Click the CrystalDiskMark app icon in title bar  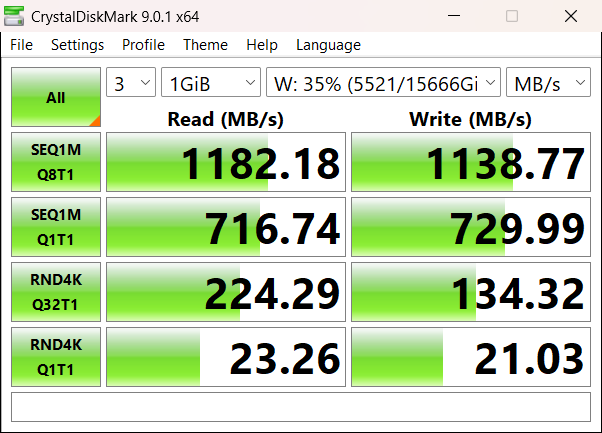point(16,17)
